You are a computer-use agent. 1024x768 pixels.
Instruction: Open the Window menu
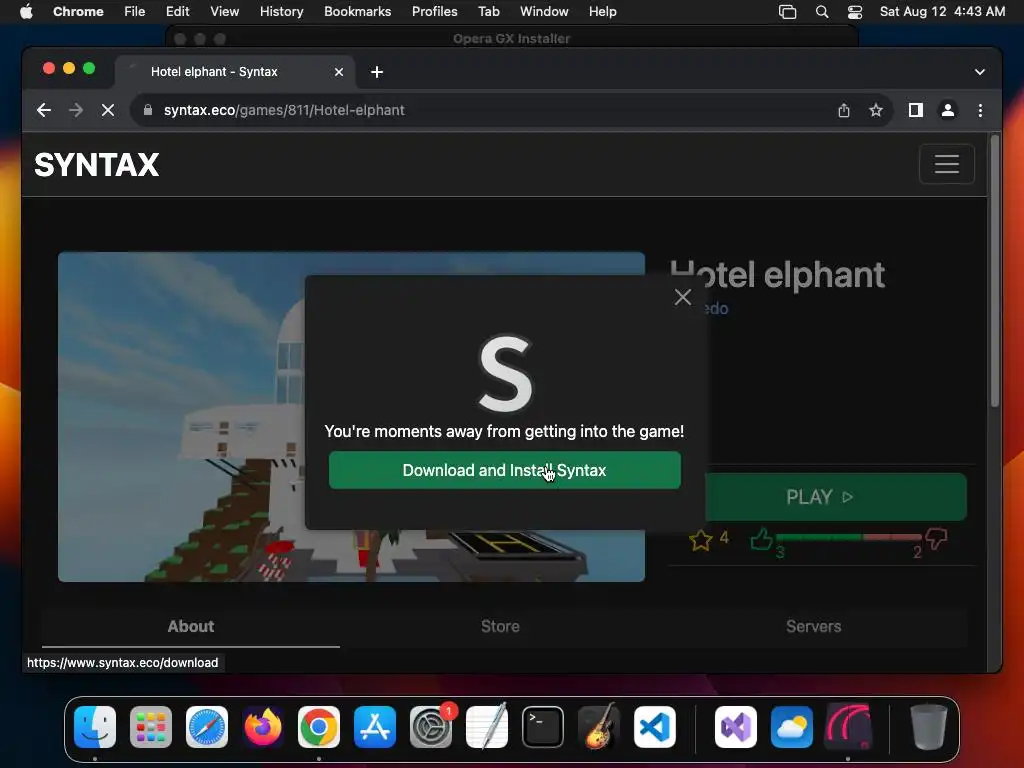tap(544, 12)
